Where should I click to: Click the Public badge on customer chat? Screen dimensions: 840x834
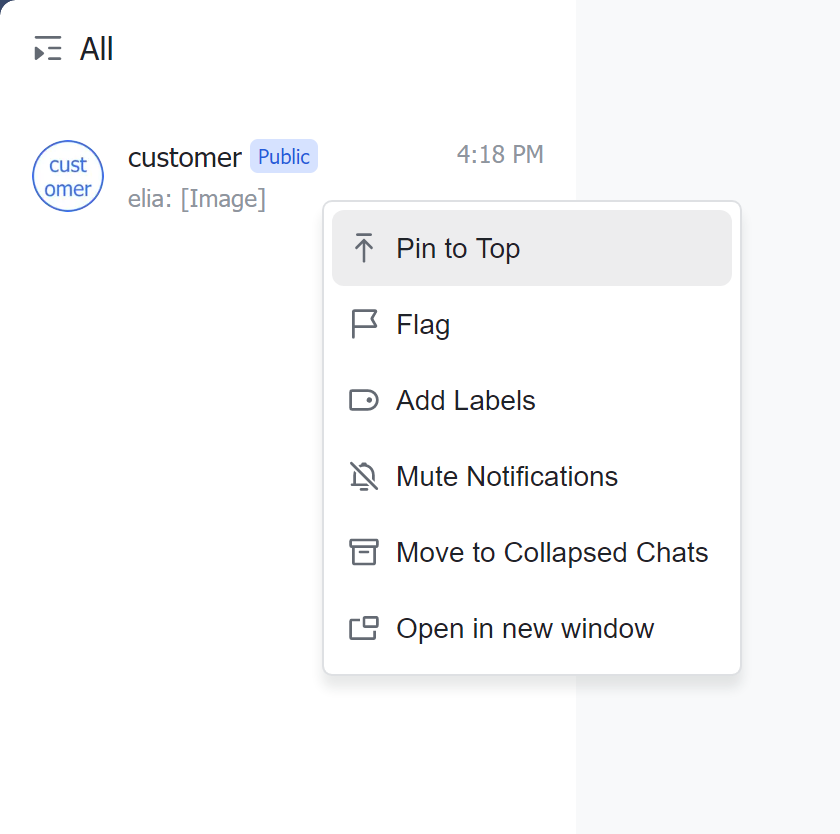coord(284,157)
